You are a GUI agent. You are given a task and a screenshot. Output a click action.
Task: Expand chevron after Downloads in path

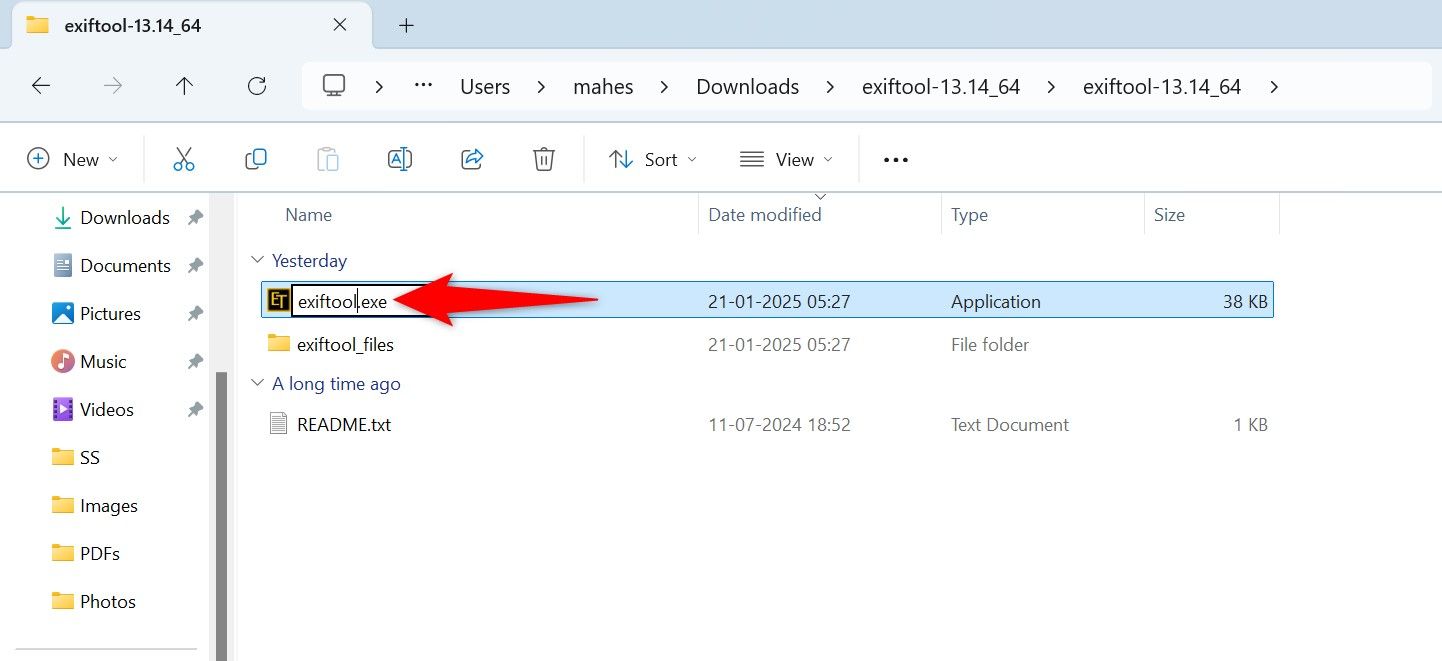point(830,87)
